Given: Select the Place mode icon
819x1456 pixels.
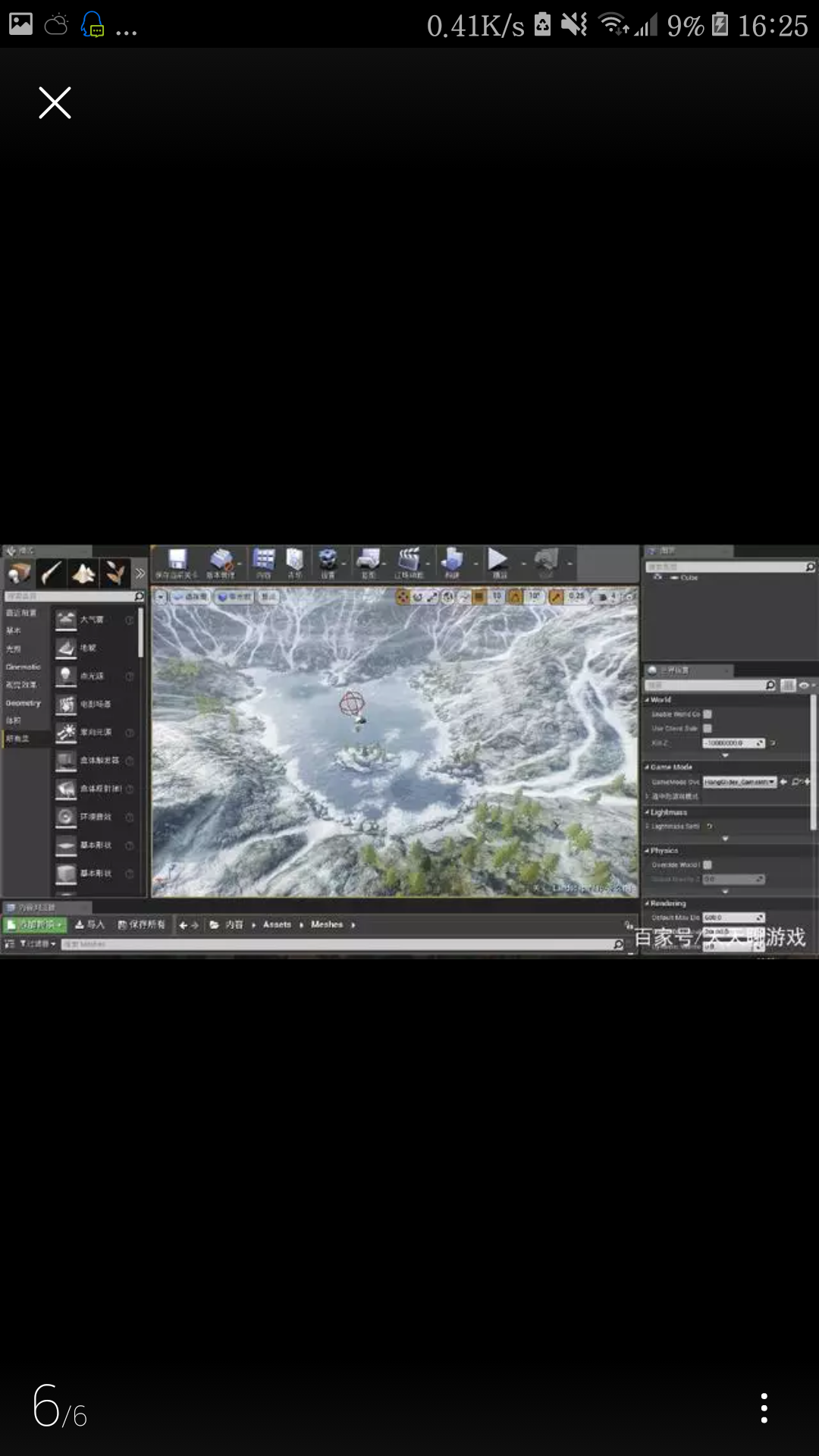Looking at the screenshot, I should pos(19,573).
